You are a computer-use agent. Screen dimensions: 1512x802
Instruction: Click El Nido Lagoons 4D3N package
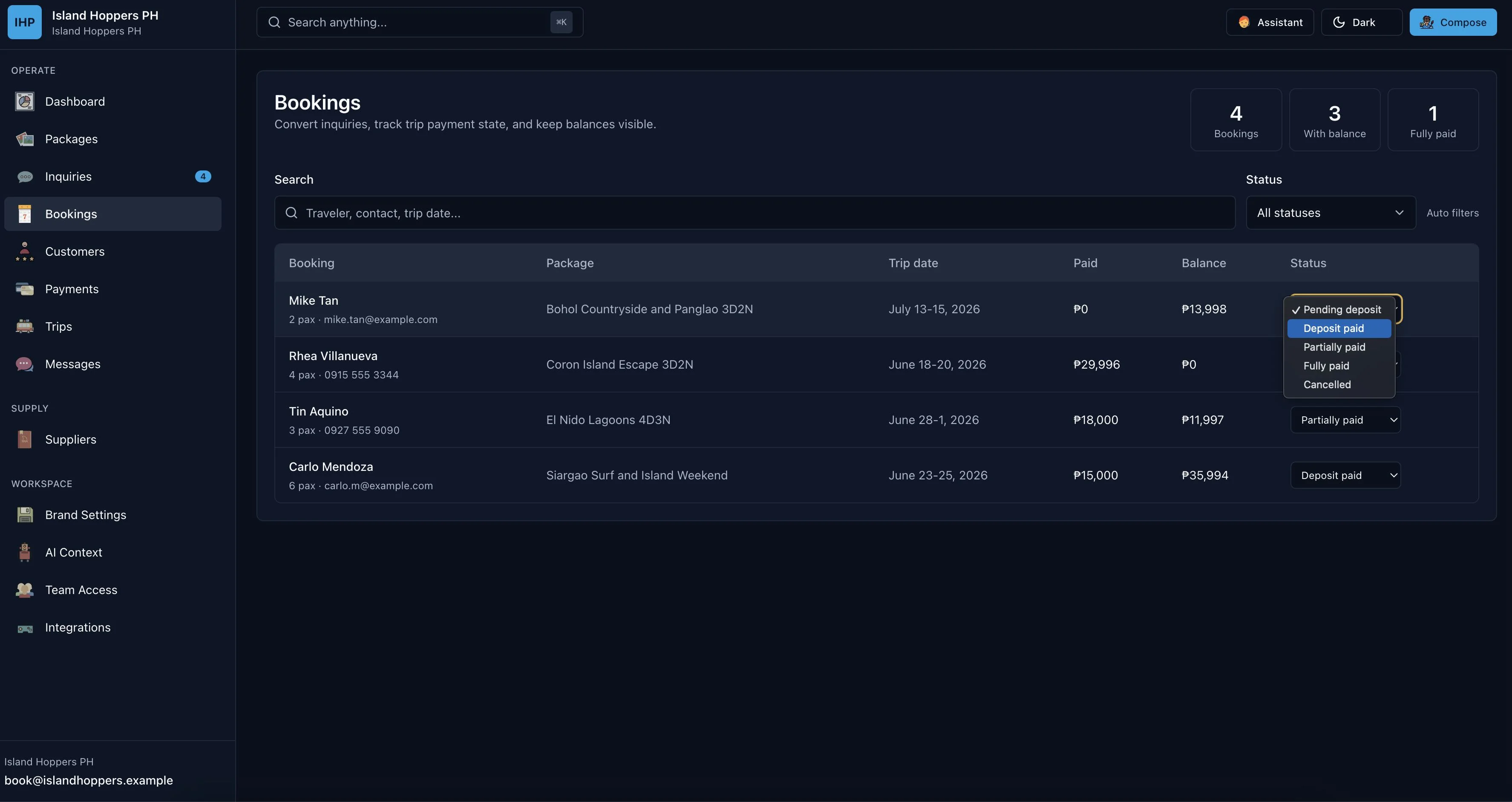[608, 420]
